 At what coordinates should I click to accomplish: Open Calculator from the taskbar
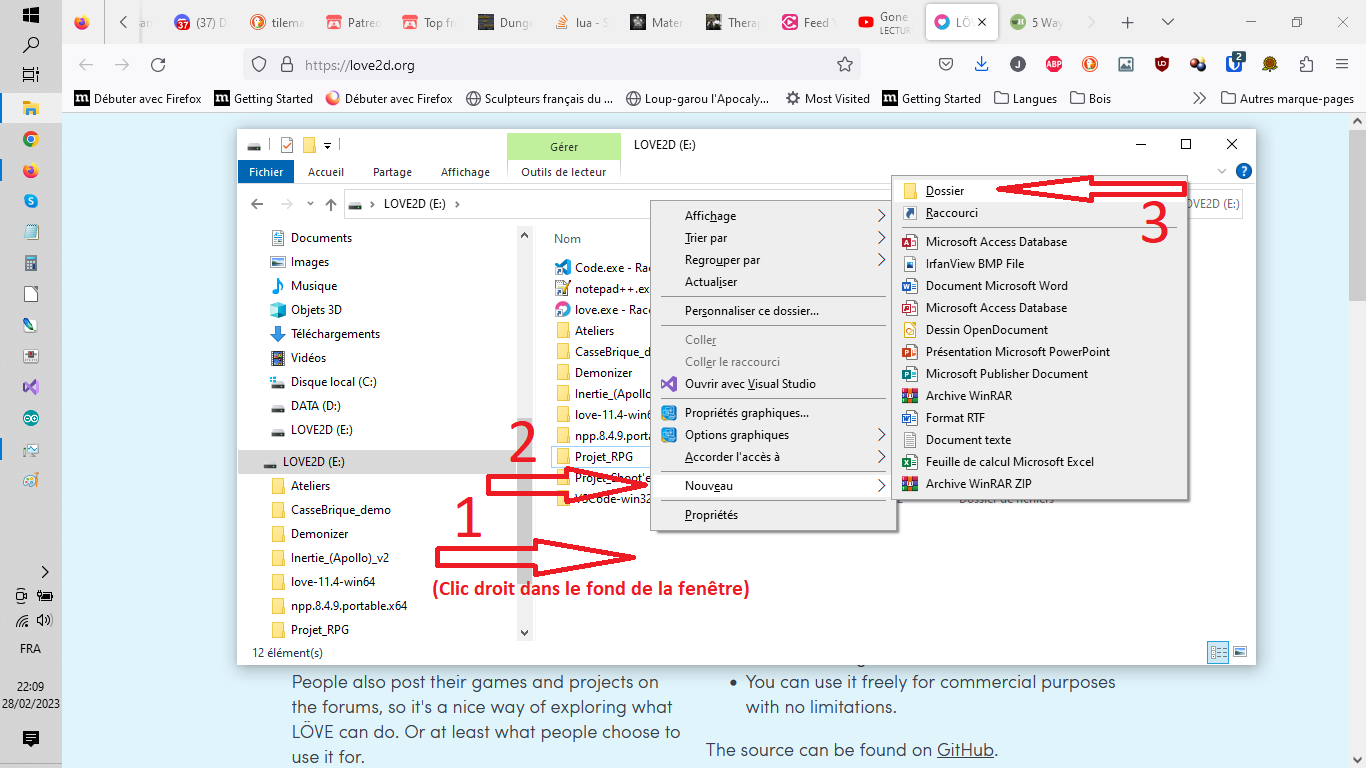(x=31, y=264)
